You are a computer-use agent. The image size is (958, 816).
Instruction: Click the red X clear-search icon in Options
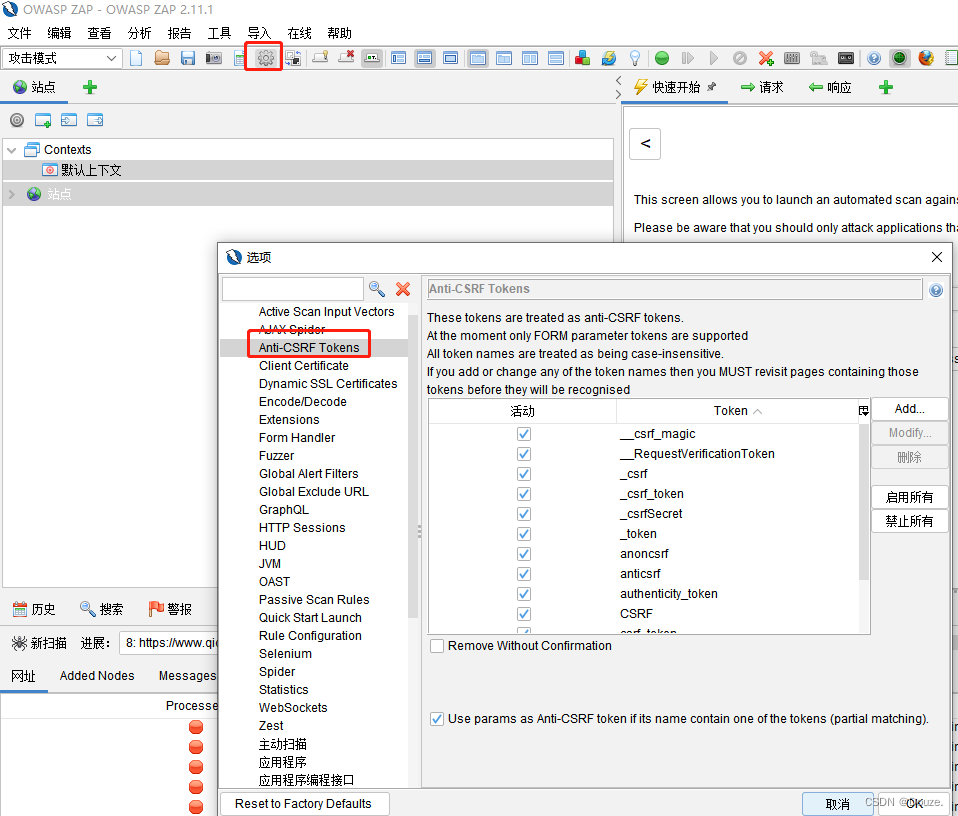coord(403,289)
